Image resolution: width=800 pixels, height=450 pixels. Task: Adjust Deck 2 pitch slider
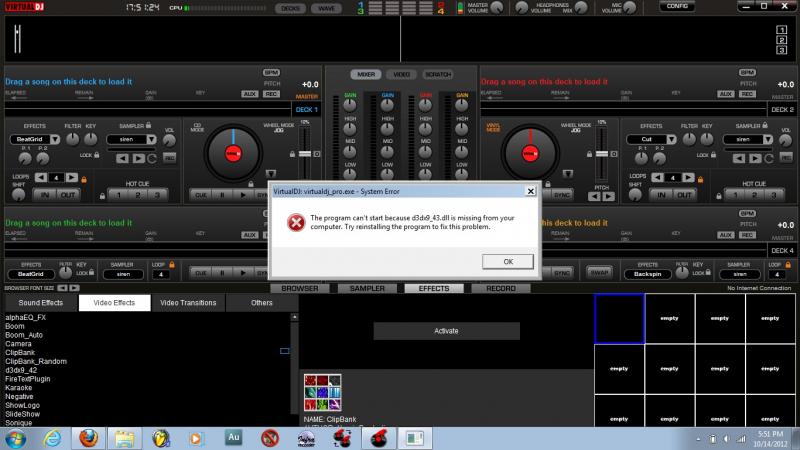pyautogui.click(x=602, y=153)
